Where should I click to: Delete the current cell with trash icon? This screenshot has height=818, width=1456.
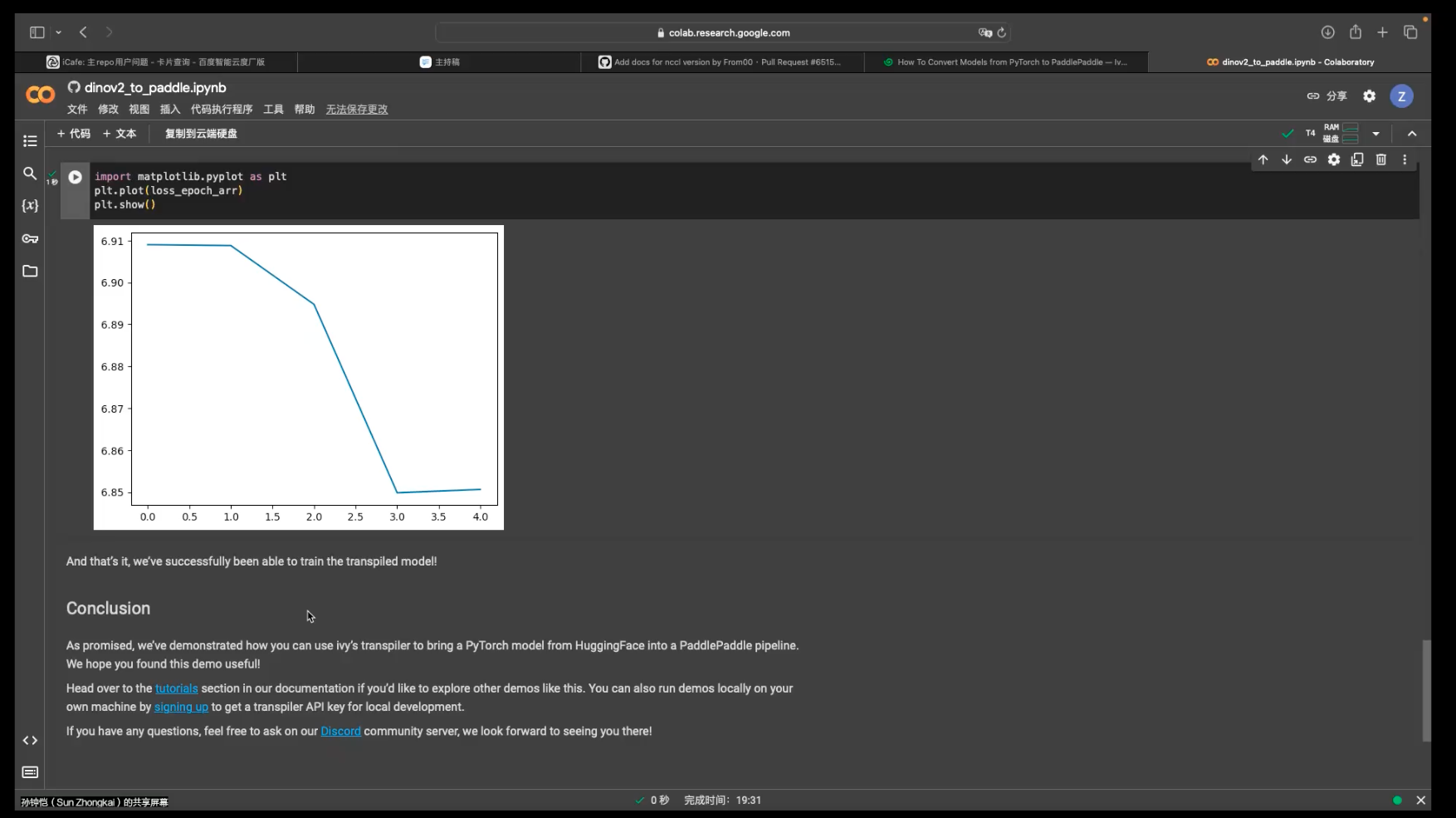1380,159
